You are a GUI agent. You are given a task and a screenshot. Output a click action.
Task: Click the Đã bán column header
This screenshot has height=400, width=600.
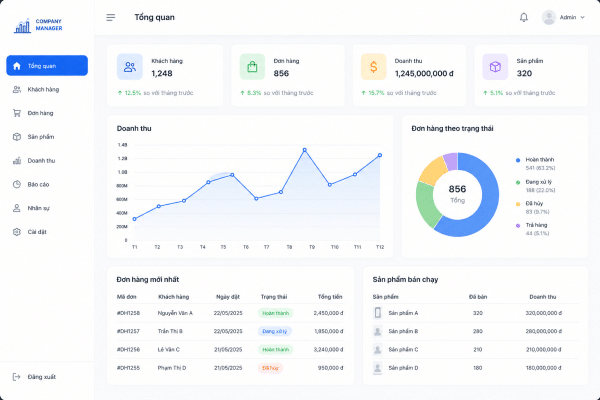pyautogui.click(x=478, y=297)
